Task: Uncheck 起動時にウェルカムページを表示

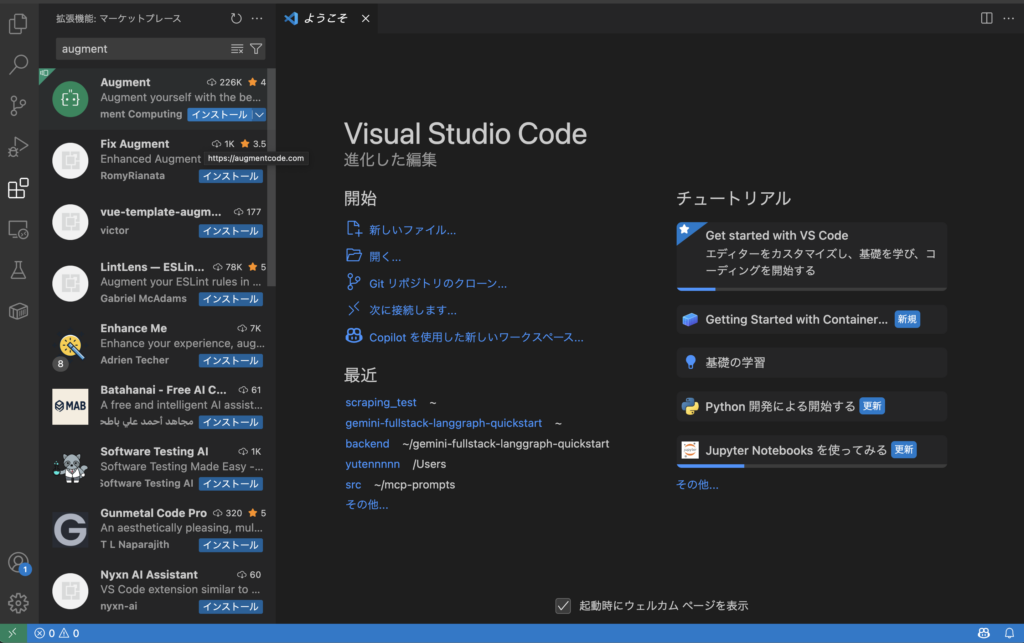Action: point(564,605)
